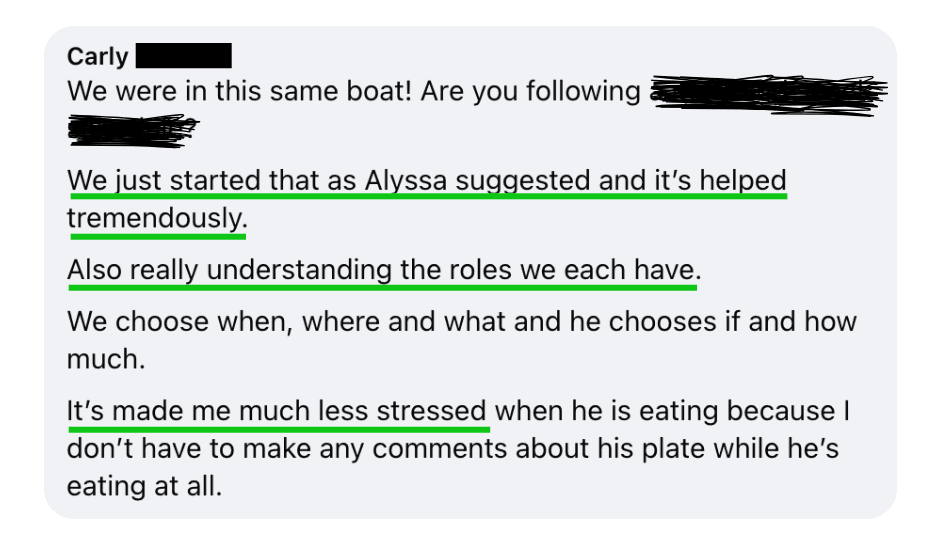This screenshot has width=942, height=538.
Task: Open commenter Carly's profile name
Action: (97, 57)
